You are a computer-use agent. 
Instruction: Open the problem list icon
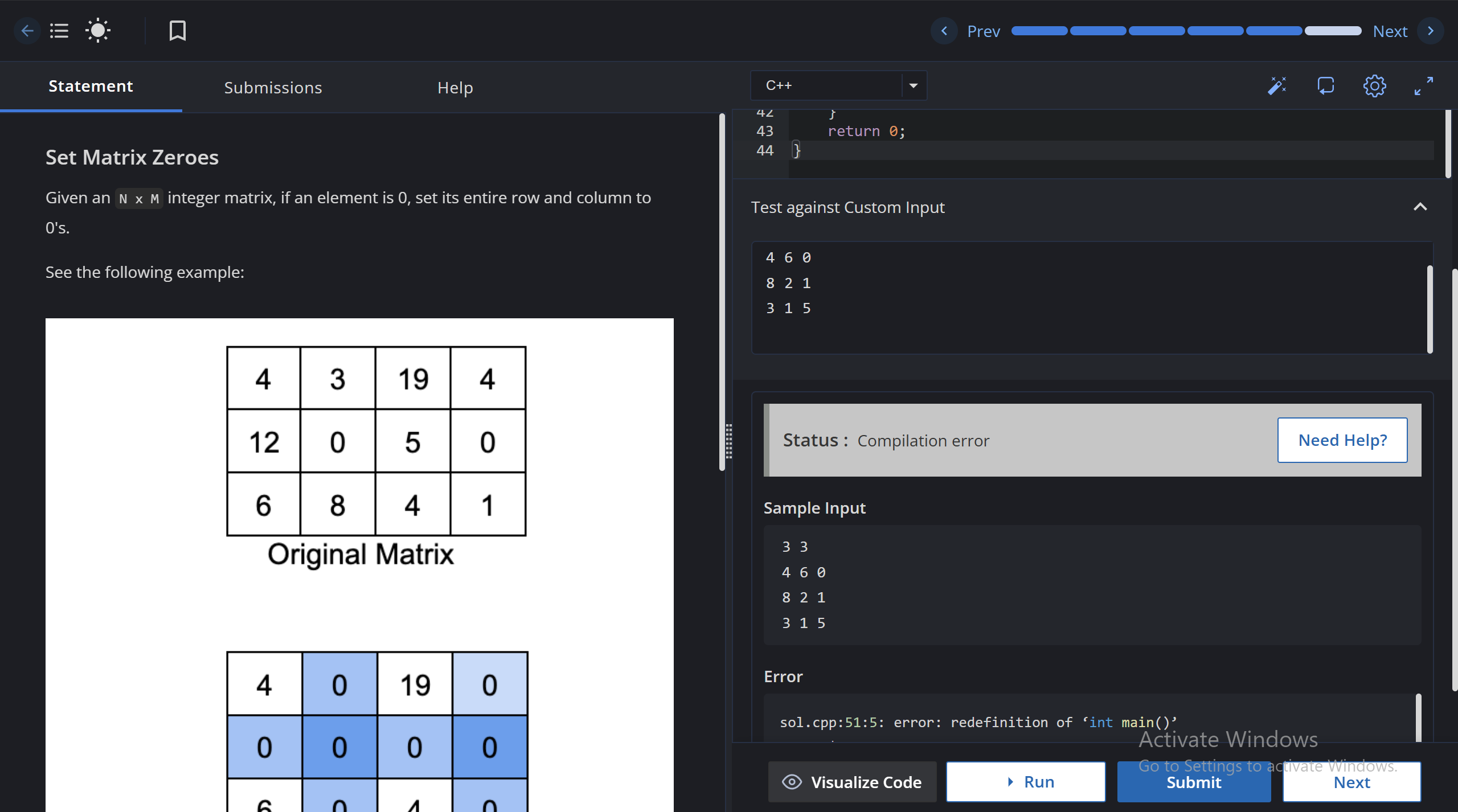point(59,31)
